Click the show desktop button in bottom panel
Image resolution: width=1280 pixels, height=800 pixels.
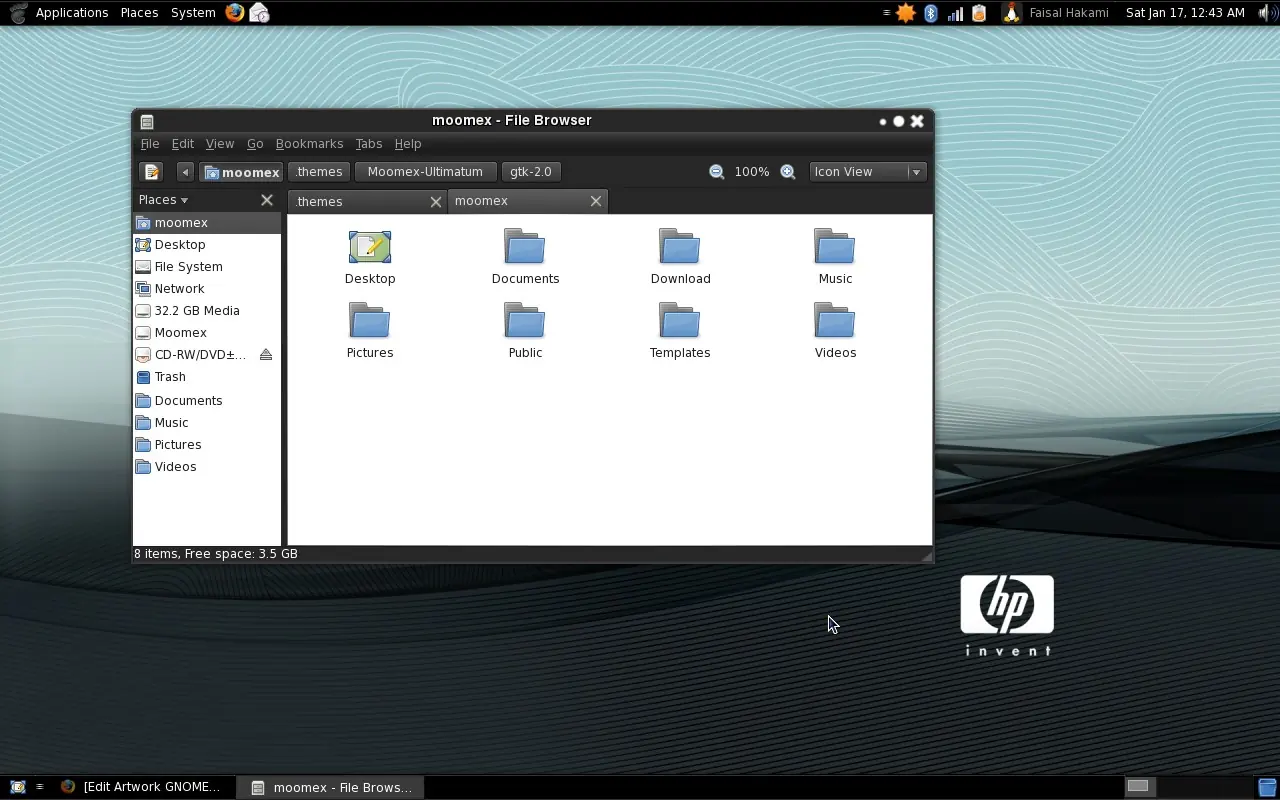(17, 787)
